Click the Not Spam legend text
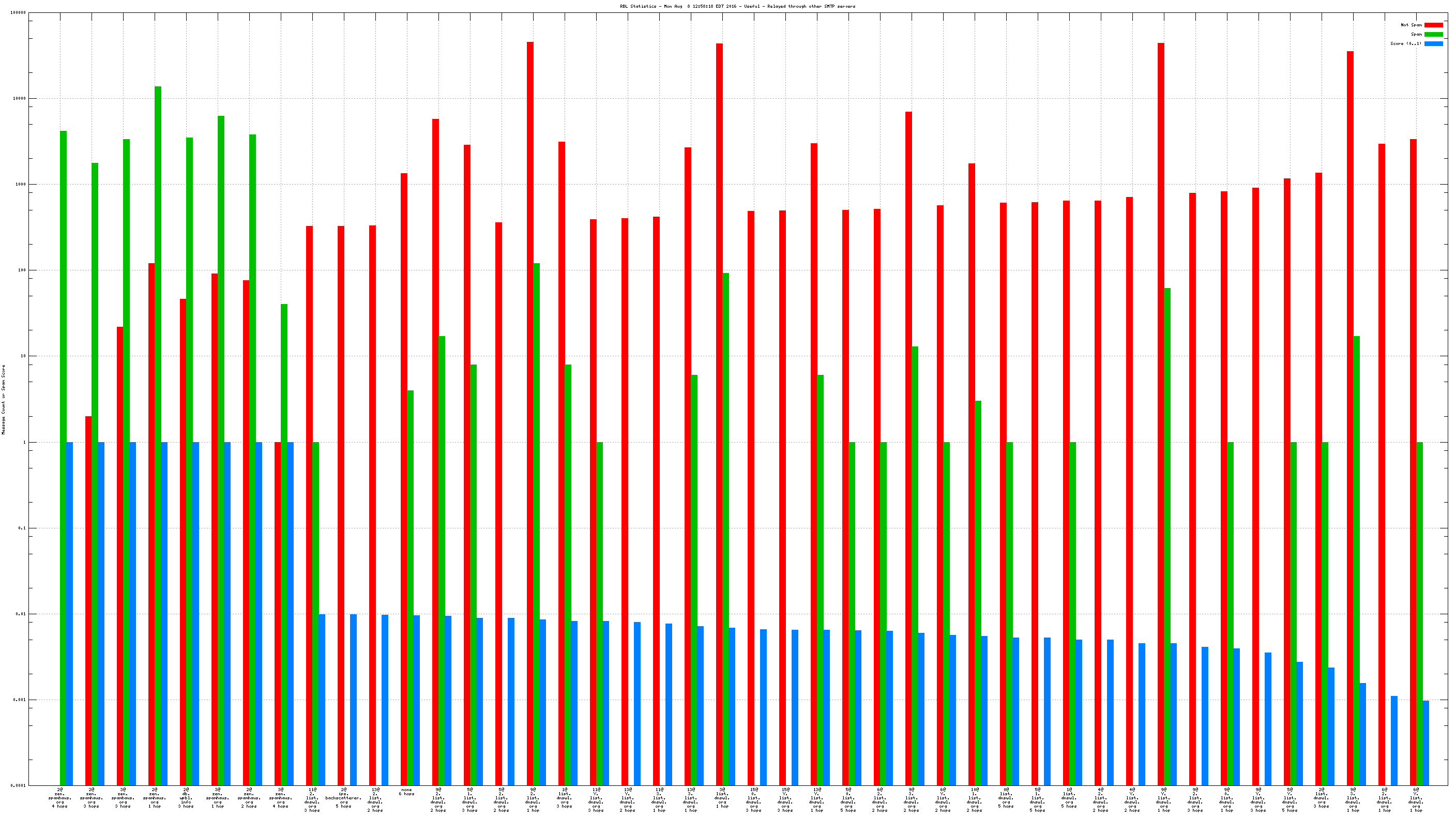1456x819 pixels. click(x=1411, y=25)
